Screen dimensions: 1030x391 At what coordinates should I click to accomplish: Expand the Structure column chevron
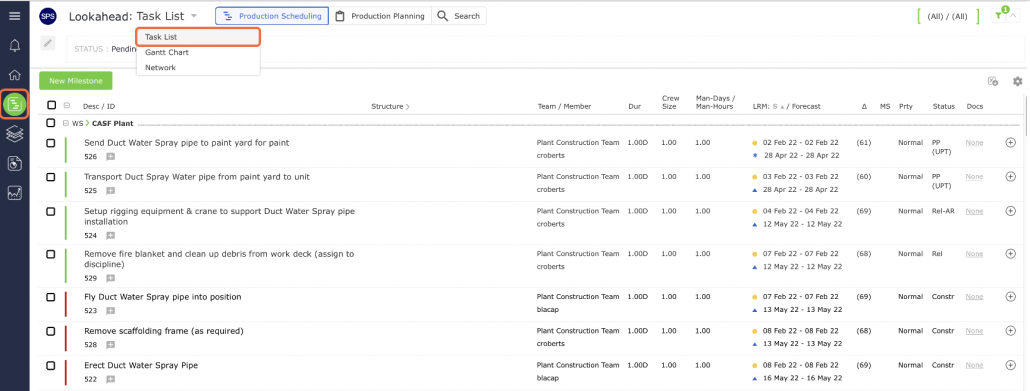tap(407, 106)
